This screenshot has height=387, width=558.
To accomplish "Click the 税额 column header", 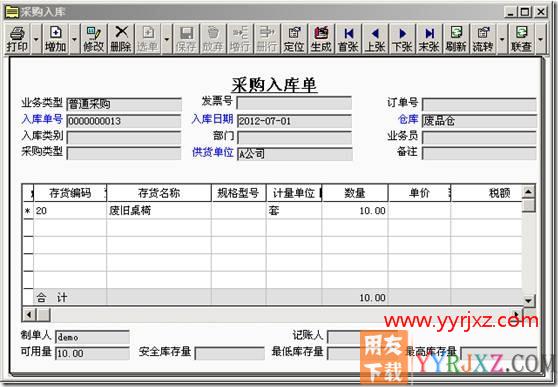I will (x=486, y=193).
